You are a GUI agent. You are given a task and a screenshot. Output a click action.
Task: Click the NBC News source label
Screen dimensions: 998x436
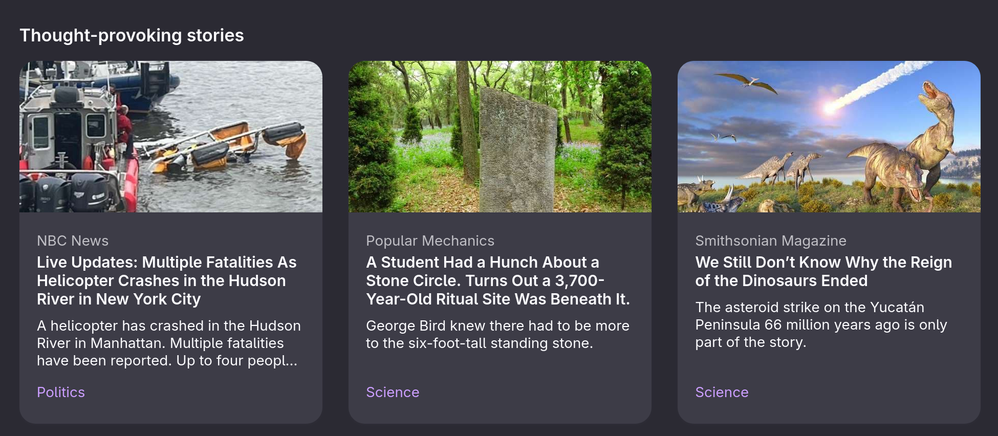(x=73, y=241)
